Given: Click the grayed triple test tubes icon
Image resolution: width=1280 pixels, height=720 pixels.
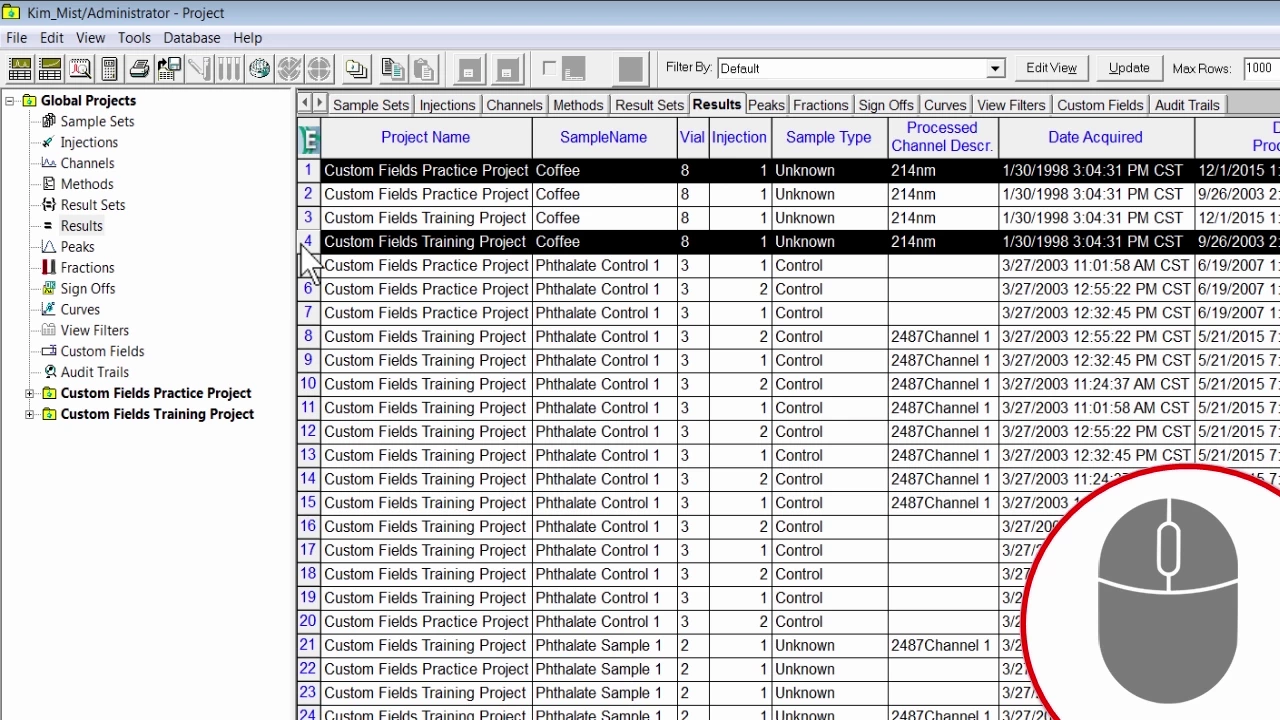Looking at the screenshot, I should (x=229, y=69).
